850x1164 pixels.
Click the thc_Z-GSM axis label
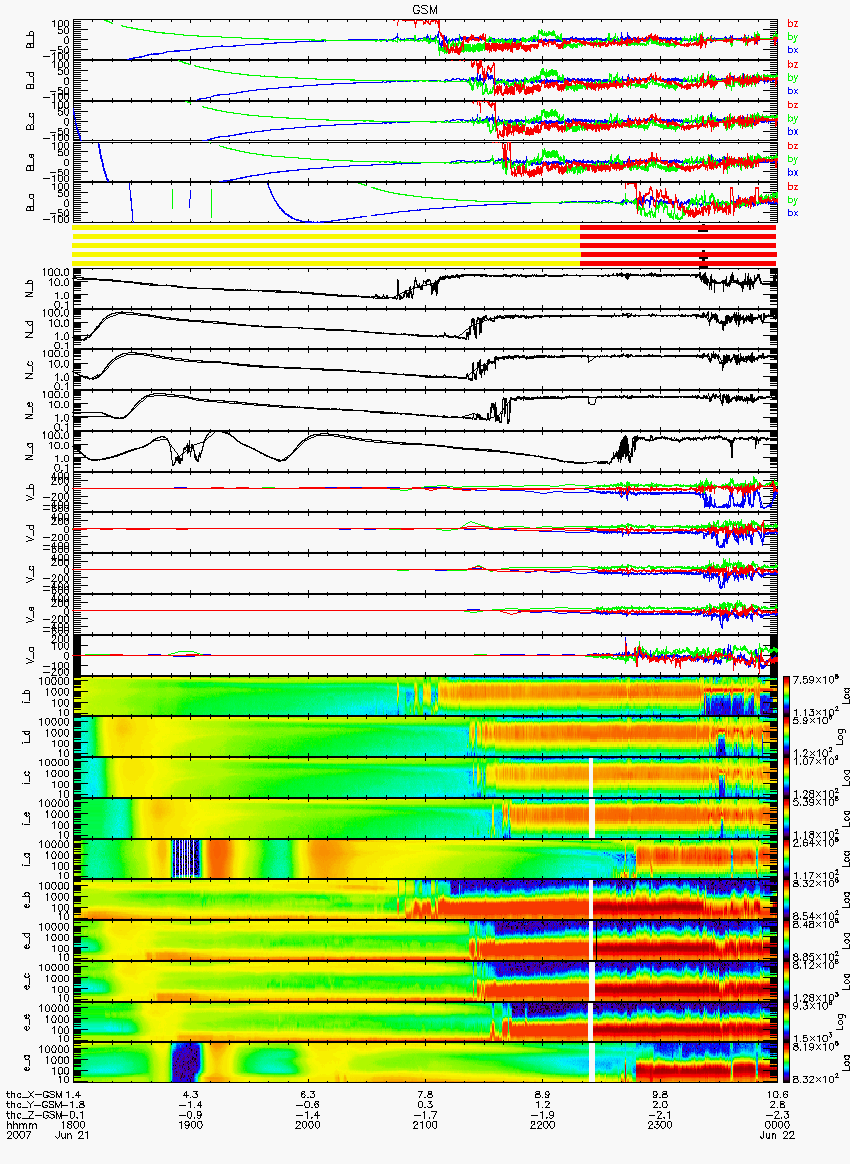(34, 1114)
